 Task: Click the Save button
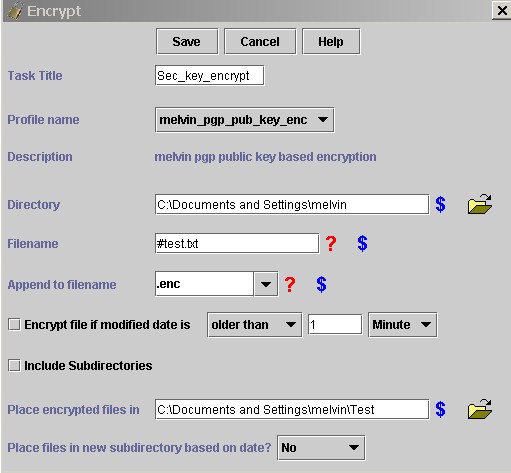tap(187, 42)
